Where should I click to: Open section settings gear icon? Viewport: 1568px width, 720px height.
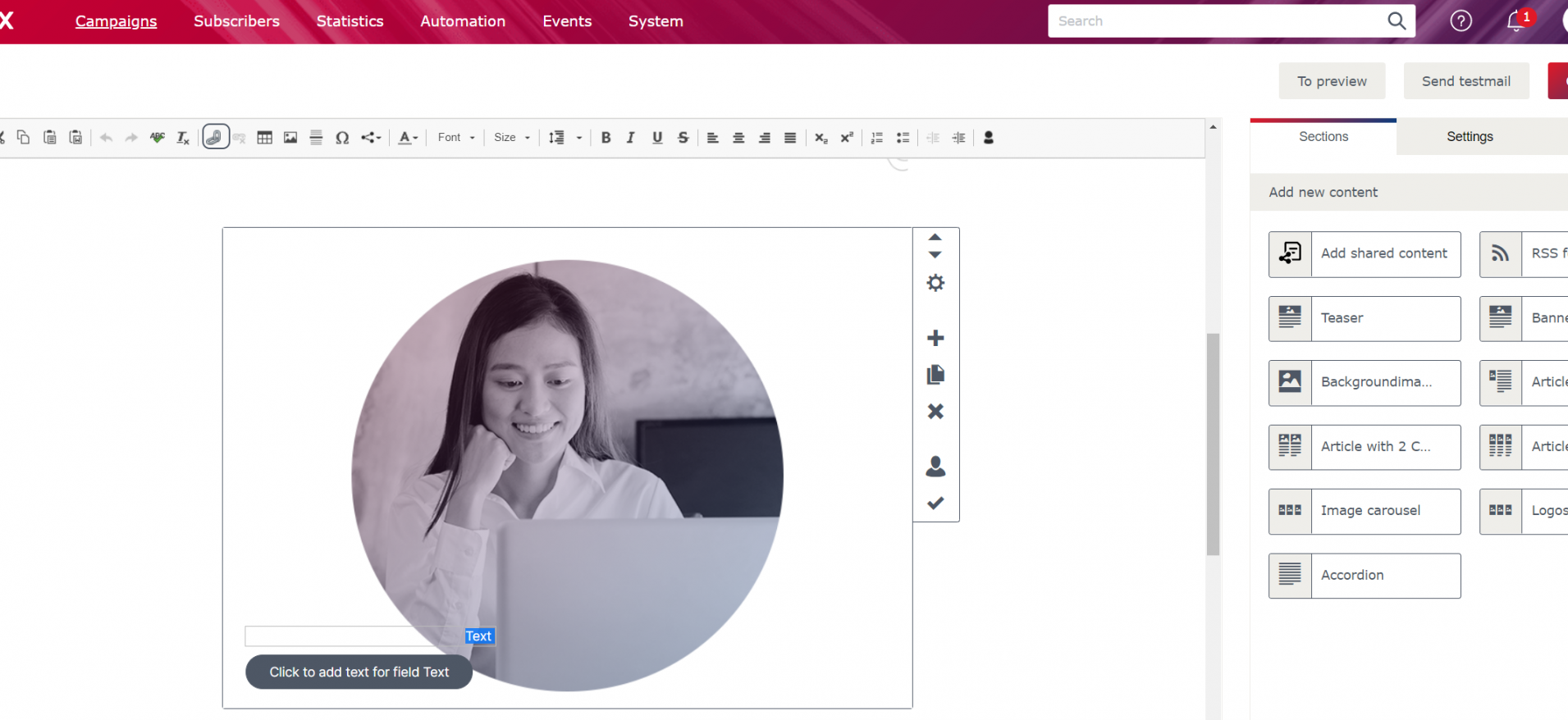pyautogui.click(x=935, y=283)
